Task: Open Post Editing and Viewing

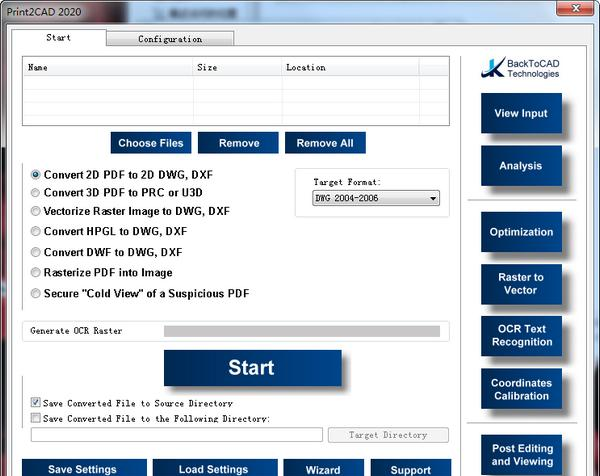Action: (x=521, y=455)
